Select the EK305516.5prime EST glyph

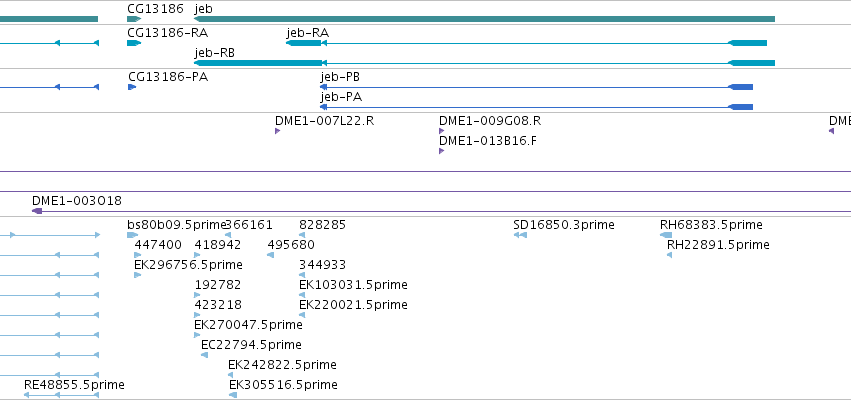tap(233, 395)
